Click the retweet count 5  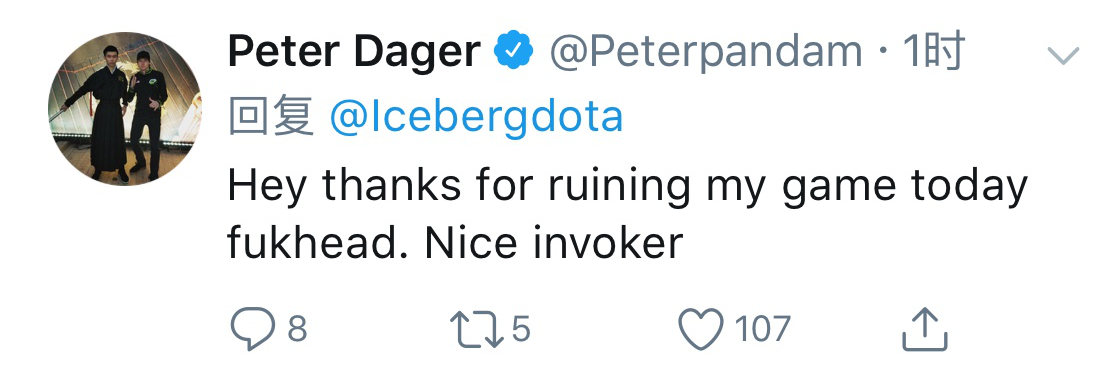[x=521, y=330]
